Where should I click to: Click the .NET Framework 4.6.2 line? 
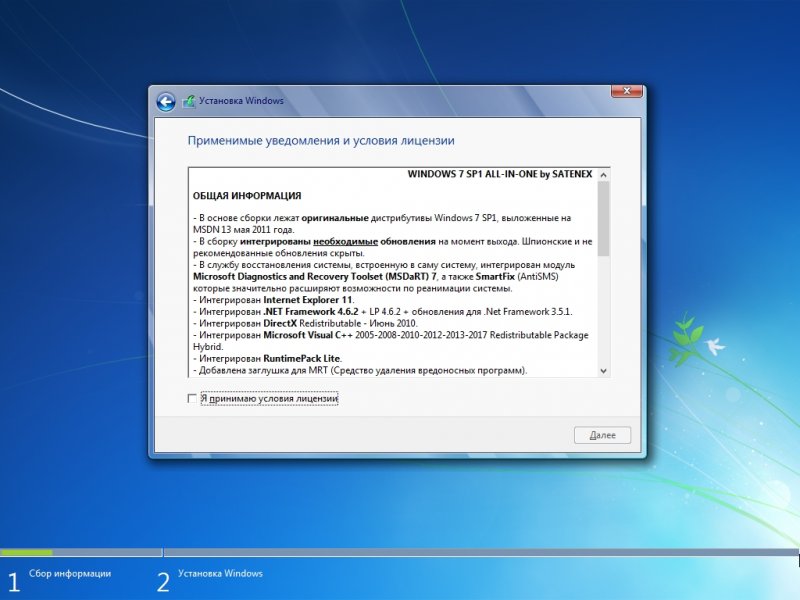pyautogui.click(x=383, y=312)
